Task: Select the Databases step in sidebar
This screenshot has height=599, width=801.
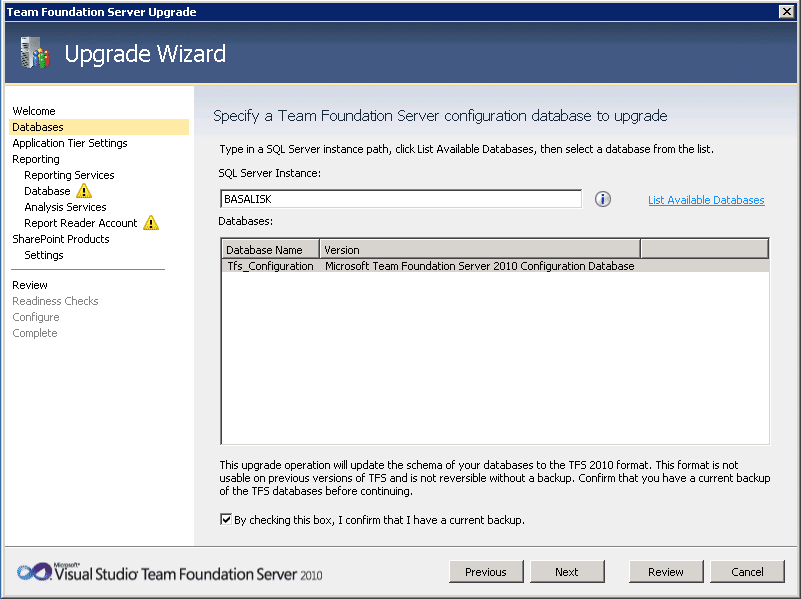Action: click(x=99, y=127)
